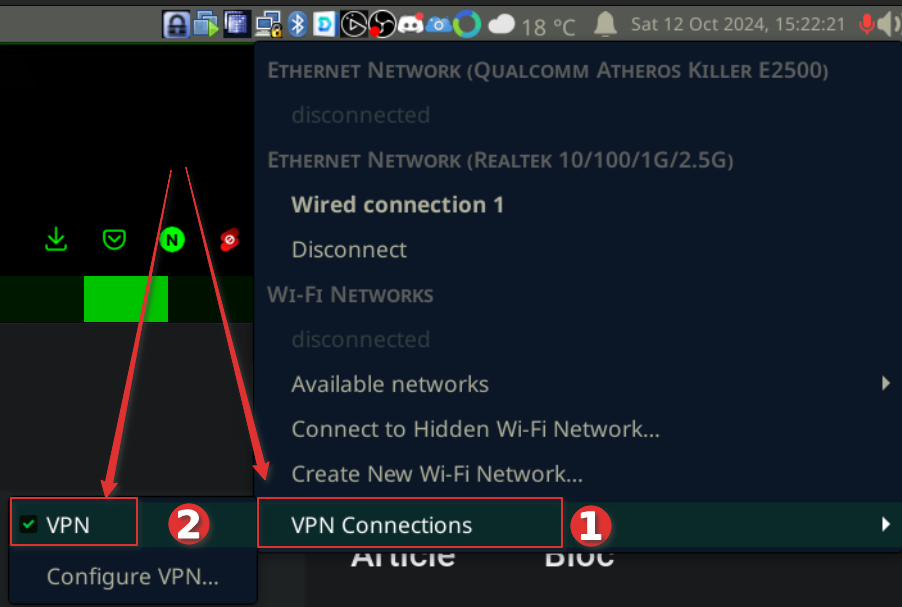Click the padlock tray icon
This screenshot has height=607, width=902.
click(177, 24)
